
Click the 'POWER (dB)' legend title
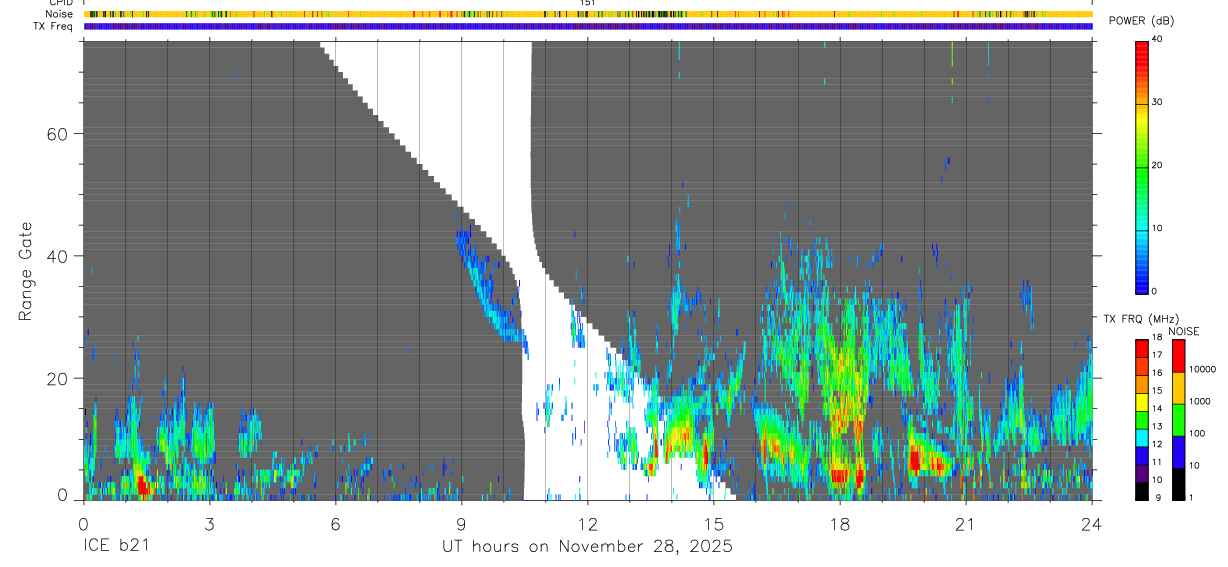1141,21
